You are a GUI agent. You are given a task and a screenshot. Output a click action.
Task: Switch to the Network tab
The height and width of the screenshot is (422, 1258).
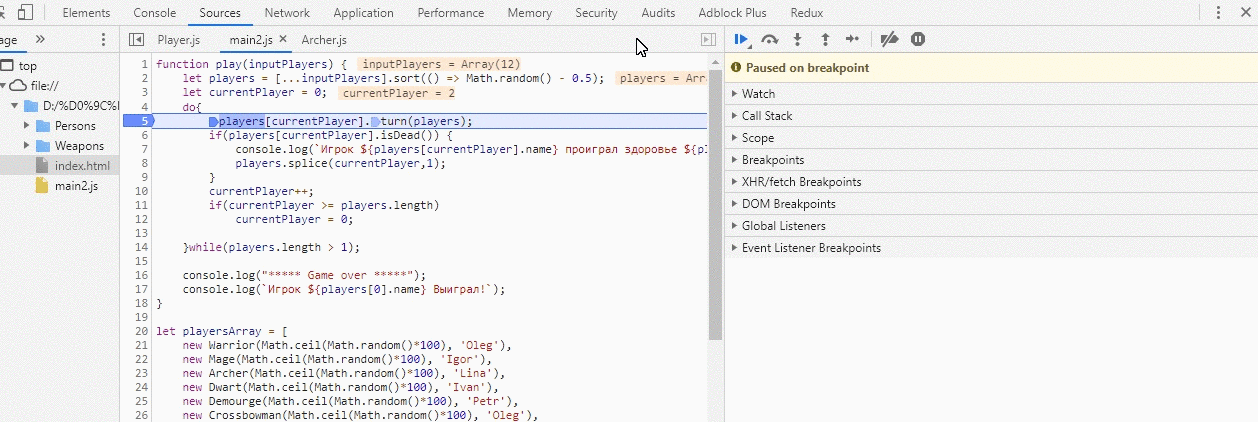[287, 13]
